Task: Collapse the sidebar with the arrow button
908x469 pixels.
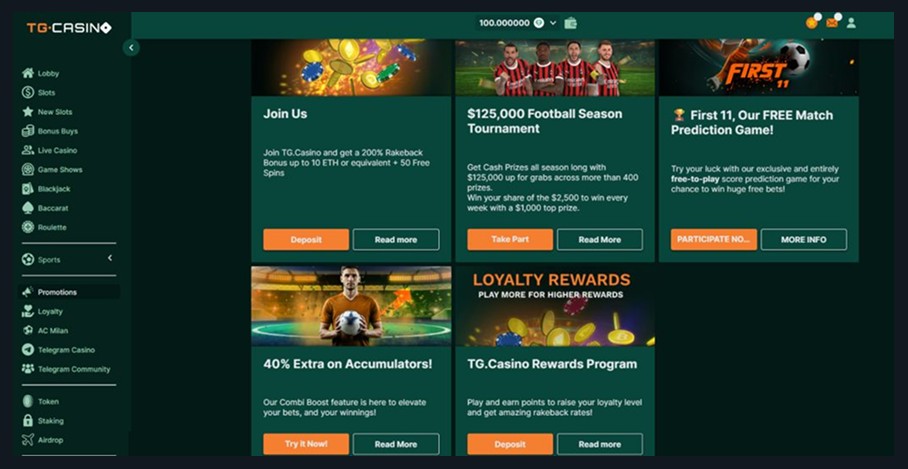Action: (x=131, y=47)
